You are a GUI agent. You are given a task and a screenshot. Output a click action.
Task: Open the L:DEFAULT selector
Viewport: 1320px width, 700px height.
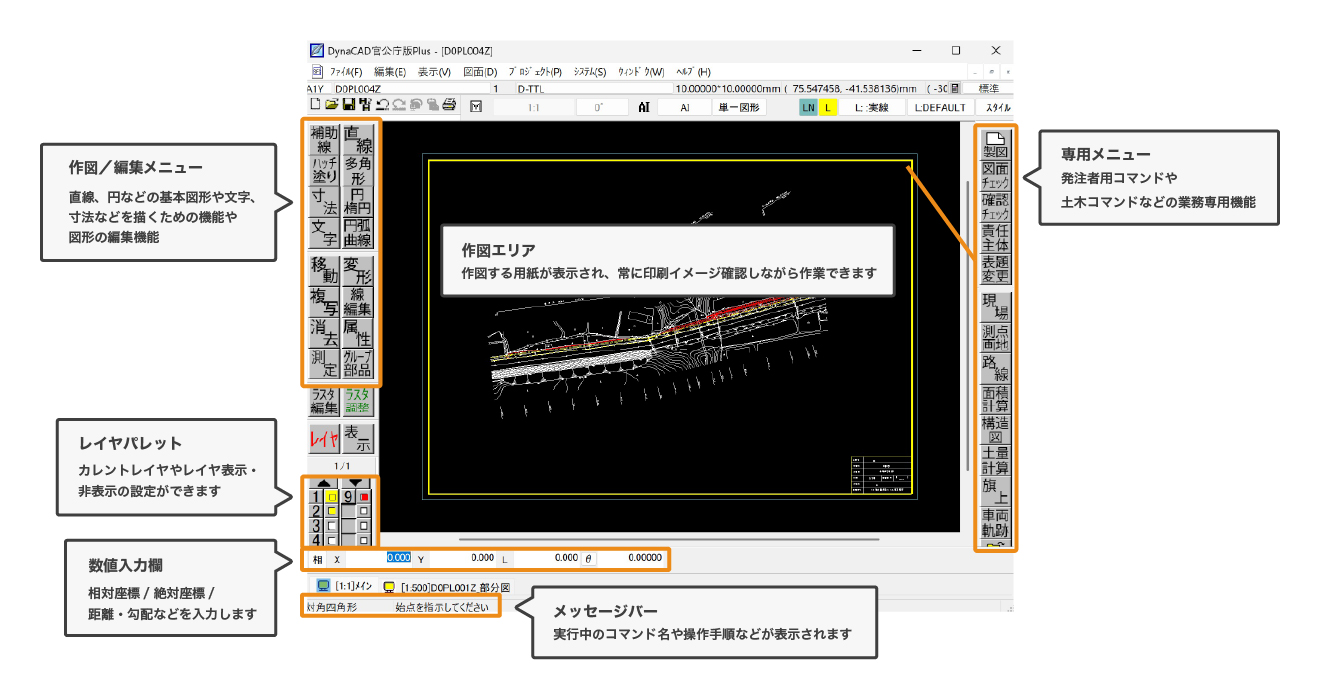pos(941,108)
